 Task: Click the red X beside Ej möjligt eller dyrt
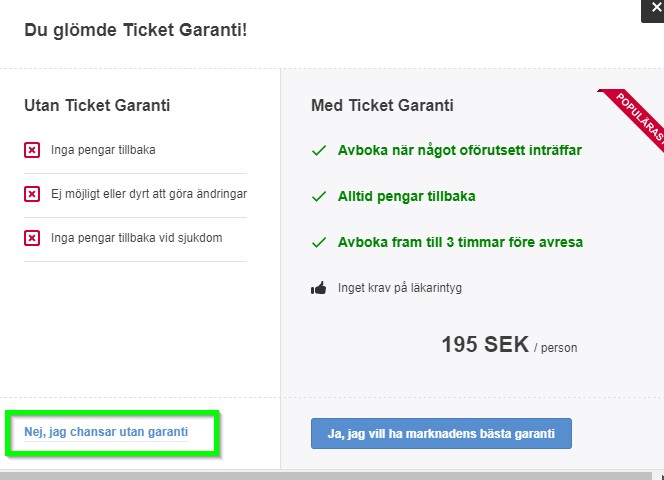32,194
